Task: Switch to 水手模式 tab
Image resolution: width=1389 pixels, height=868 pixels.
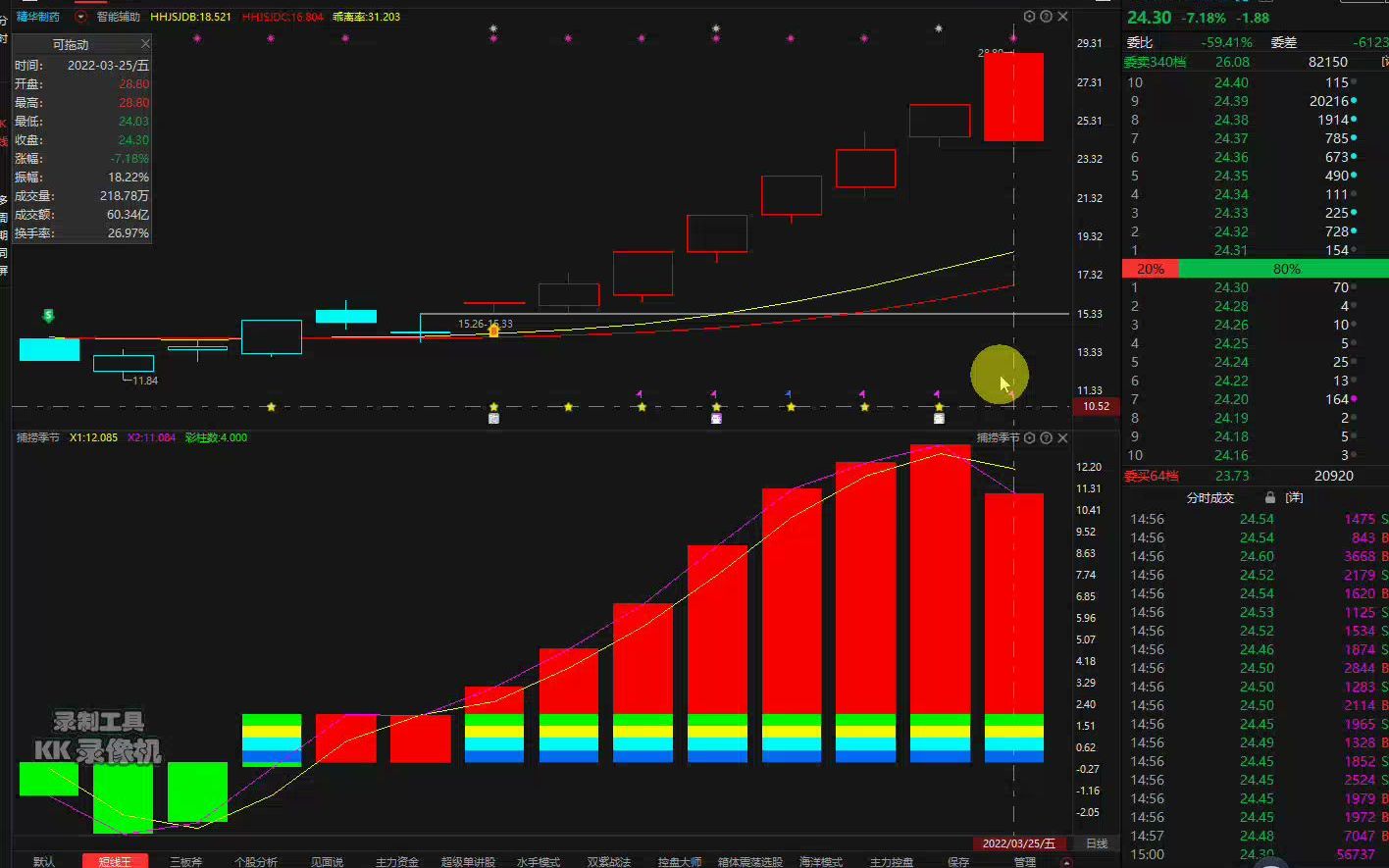Action: pos(538,861)
